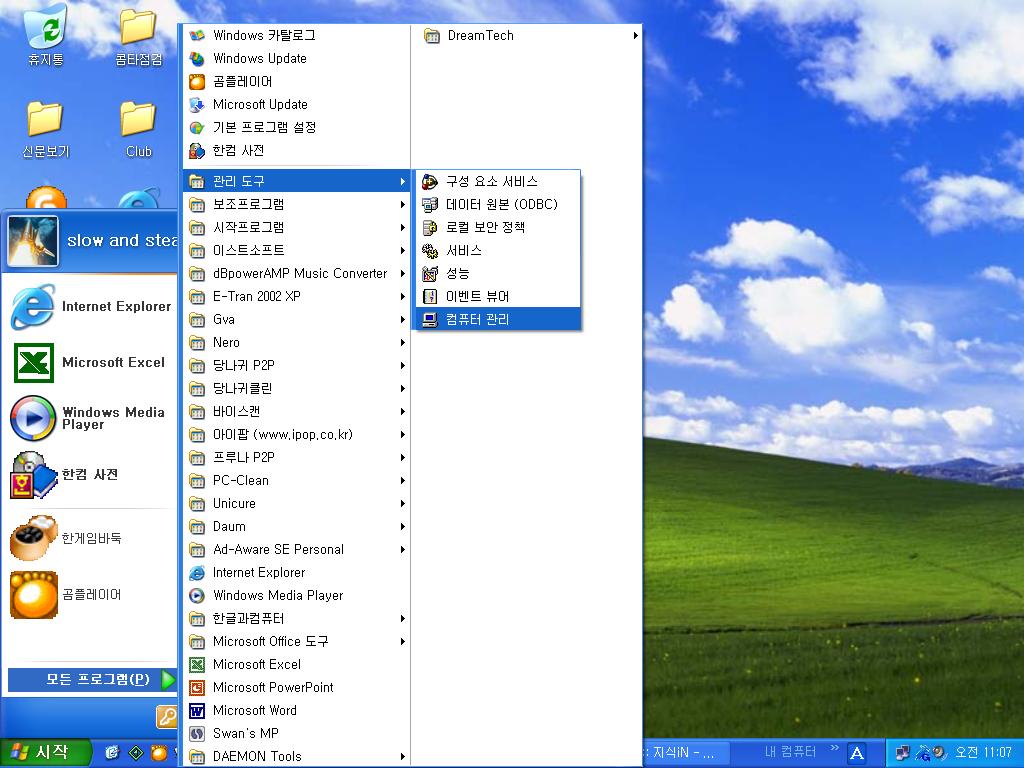
Task: Launch Windows Media Player from All Programs list
Action: [x=297, y=596]
